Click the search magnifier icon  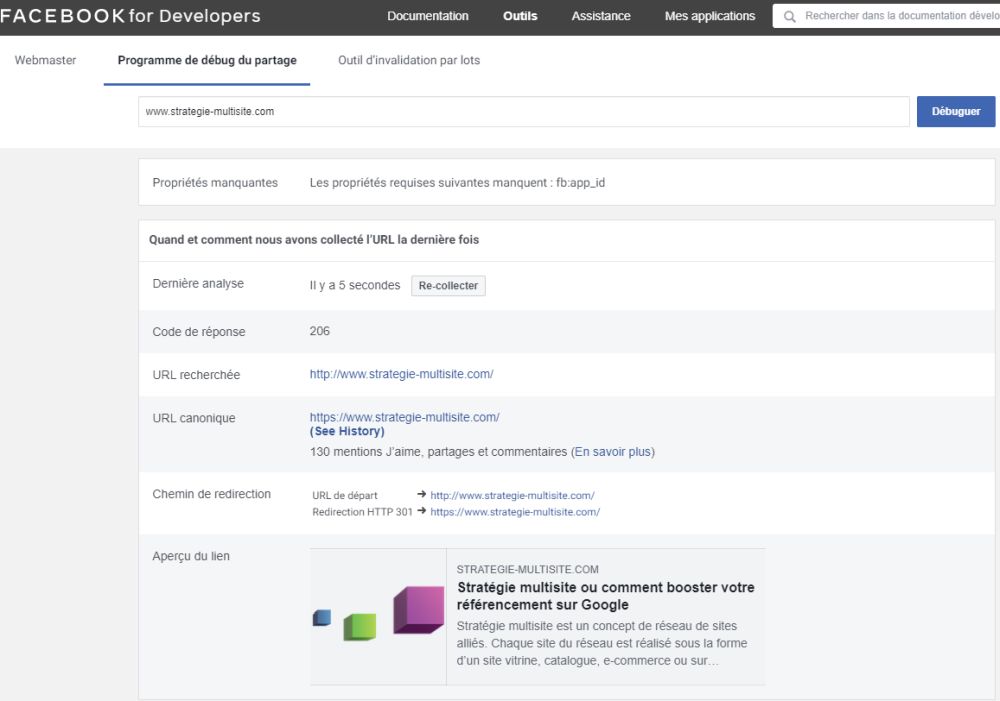[x=790, y=17]
